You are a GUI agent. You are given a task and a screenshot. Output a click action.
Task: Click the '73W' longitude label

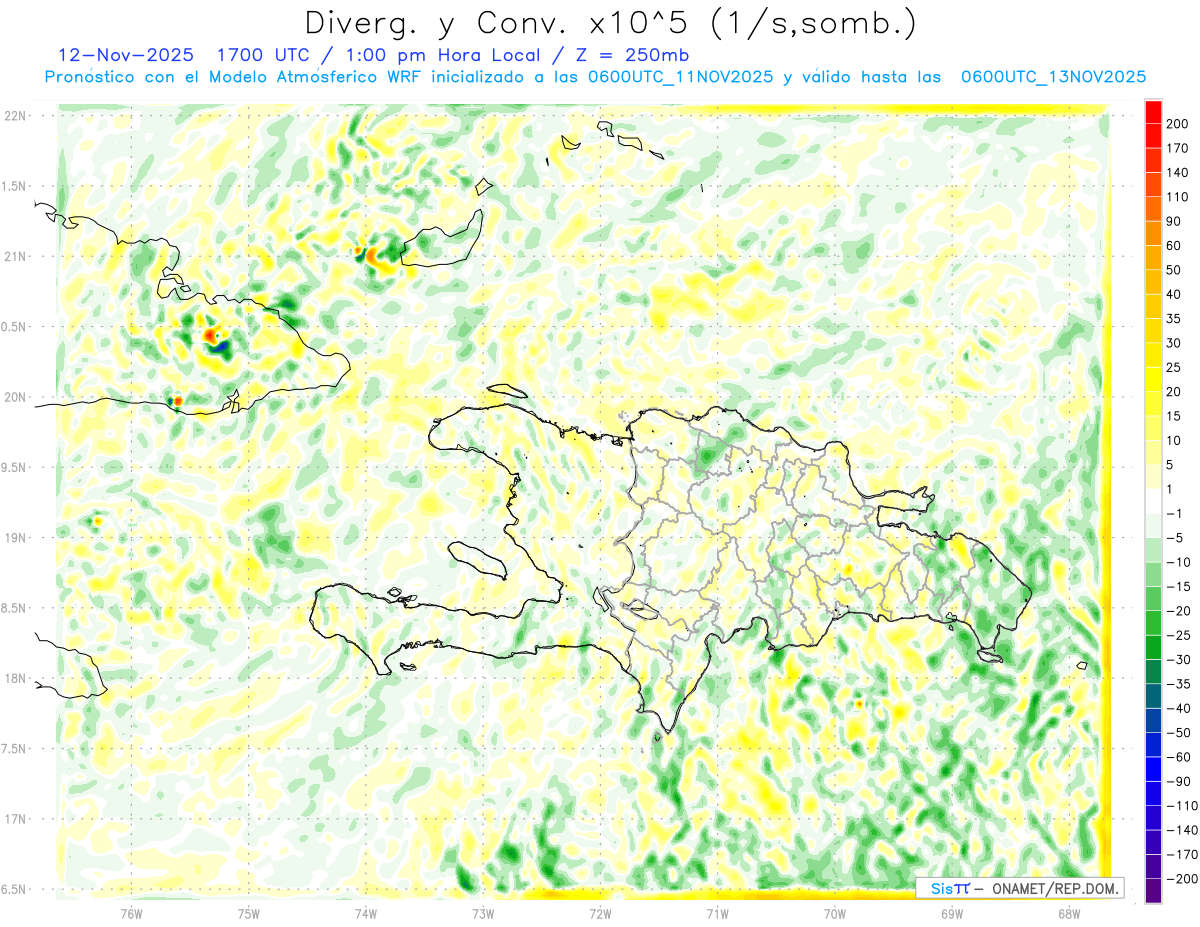(x=483, y=913)
